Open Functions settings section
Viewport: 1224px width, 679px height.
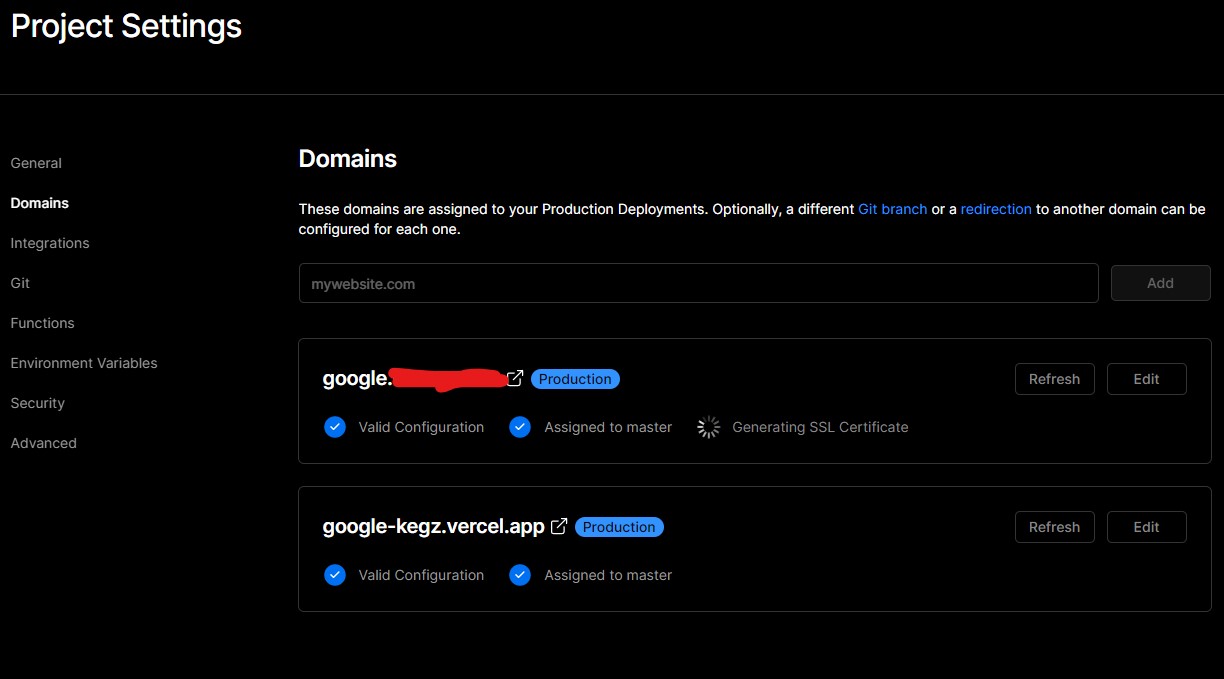pos(42,323)
